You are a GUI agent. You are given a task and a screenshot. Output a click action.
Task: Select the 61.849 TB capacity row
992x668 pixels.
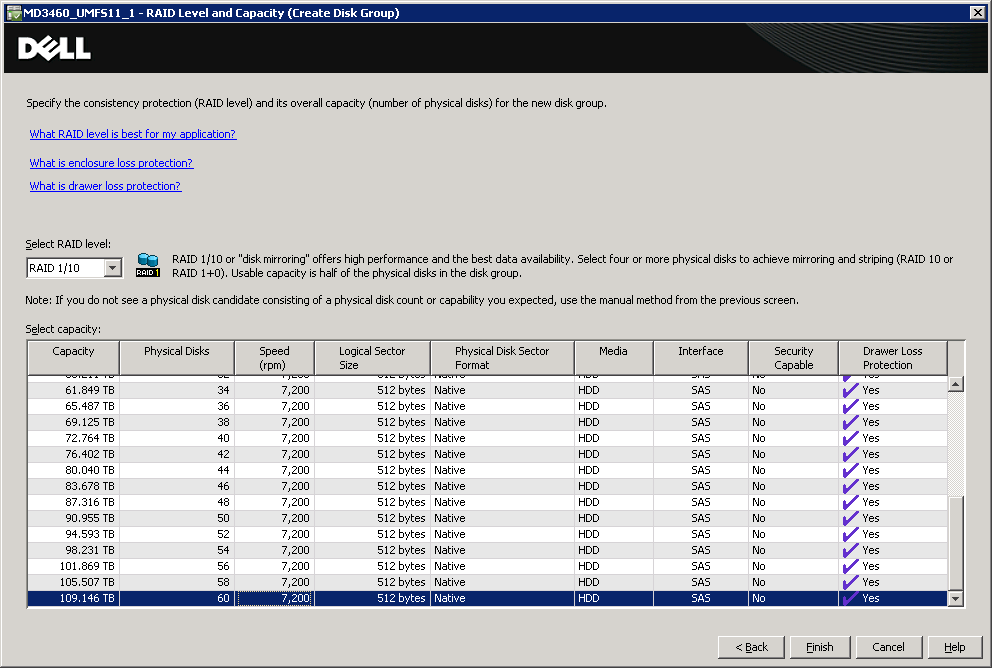tap(487, 390)
